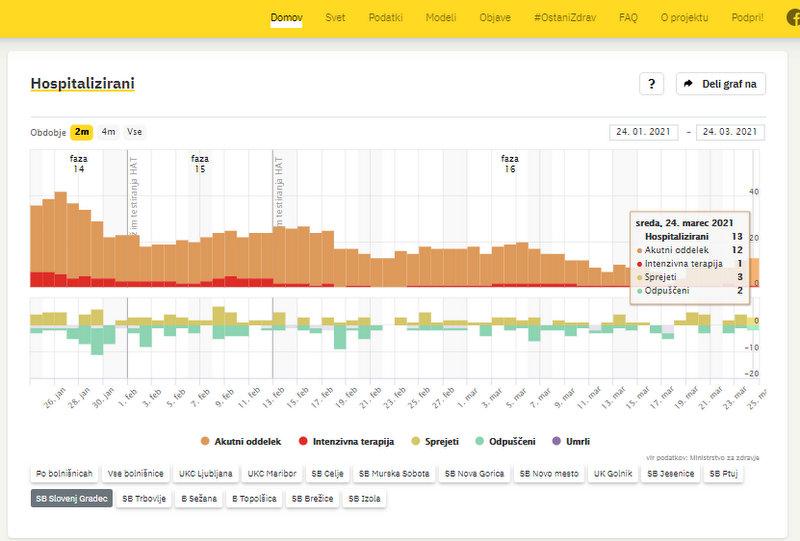The width and height of the screenshot is (800, 541).
Task: Click the question mark help button
Action: (651, 84)
